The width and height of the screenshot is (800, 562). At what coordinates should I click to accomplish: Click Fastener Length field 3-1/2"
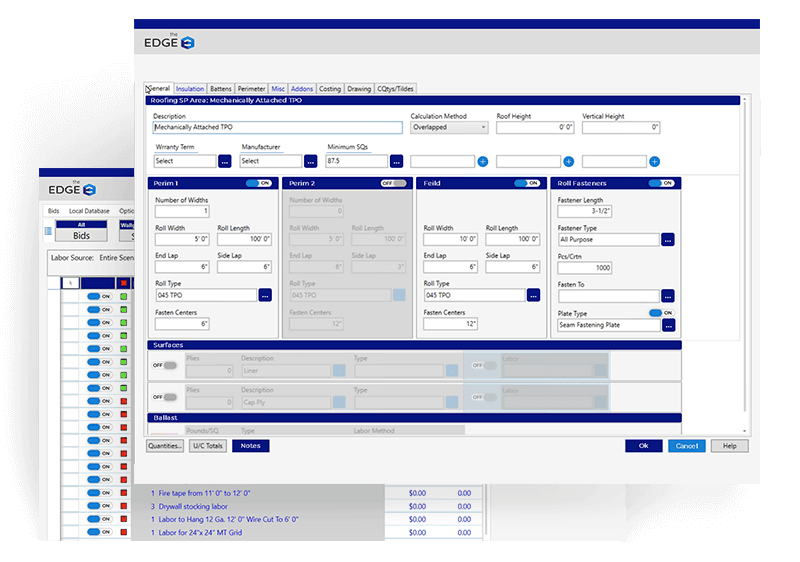coord(585,211)
